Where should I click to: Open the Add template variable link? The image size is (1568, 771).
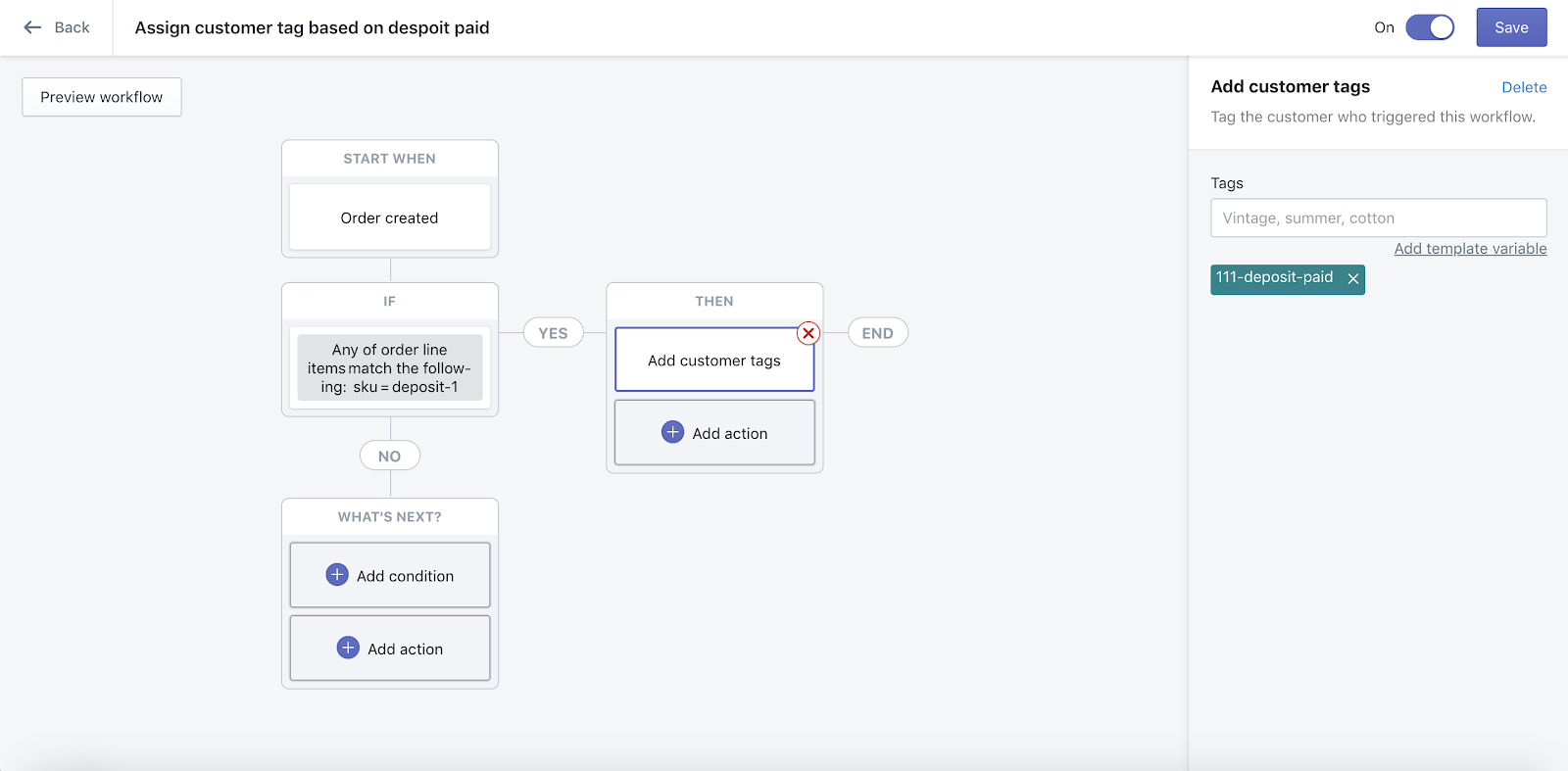[x=1470, y=249]
